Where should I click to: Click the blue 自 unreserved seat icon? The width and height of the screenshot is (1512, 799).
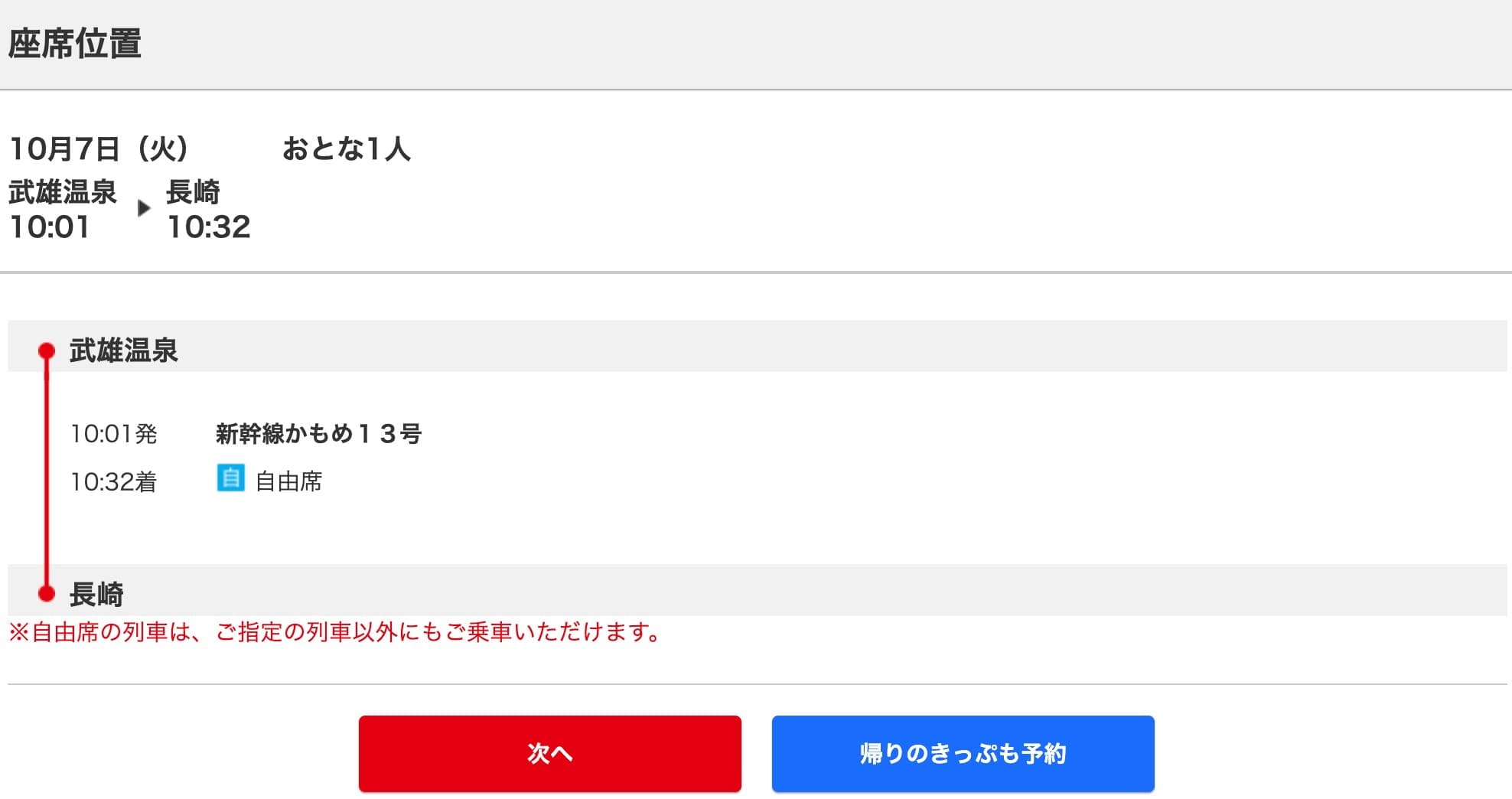point(230,478)
